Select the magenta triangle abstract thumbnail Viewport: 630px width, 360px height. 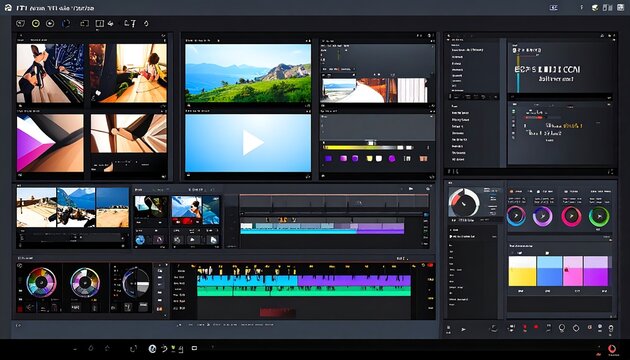point(50,143)
